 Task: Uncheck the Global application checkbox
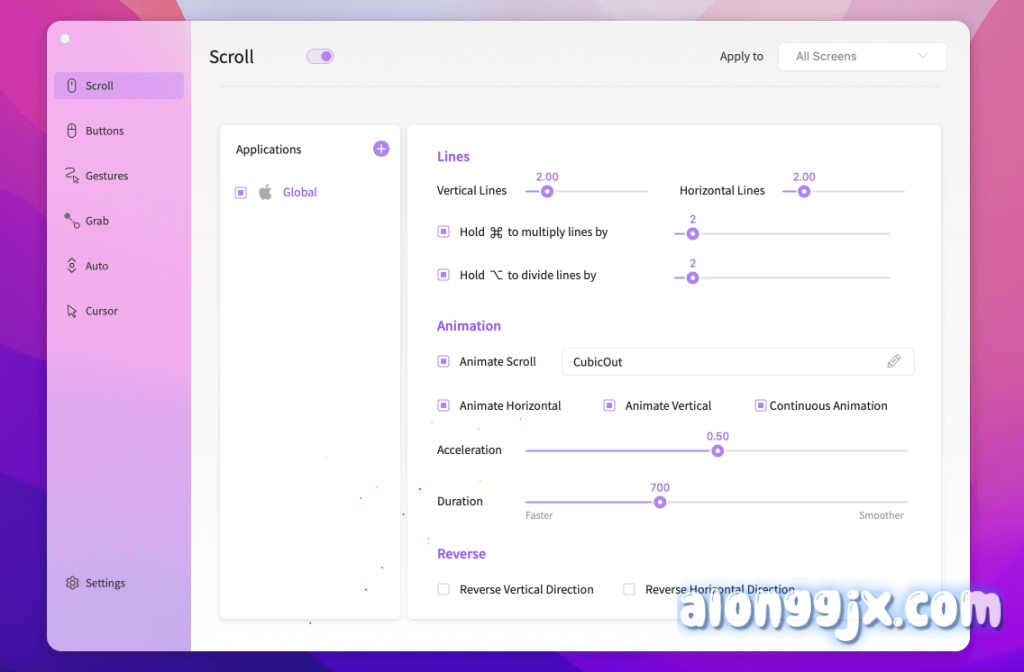pos(241,193)
